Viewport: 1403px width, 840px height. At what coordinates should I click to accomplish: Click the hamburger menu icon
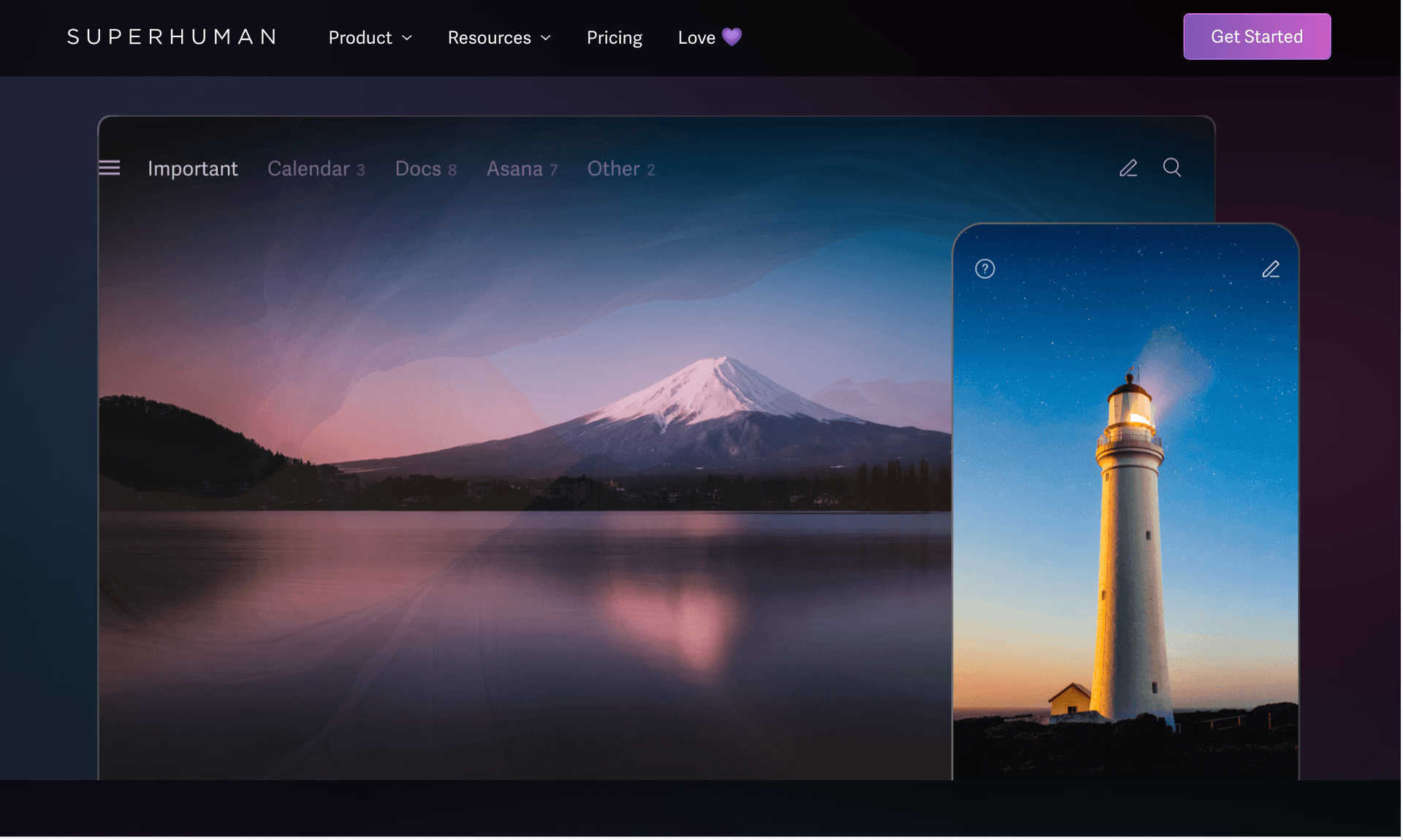click(109, 168)
